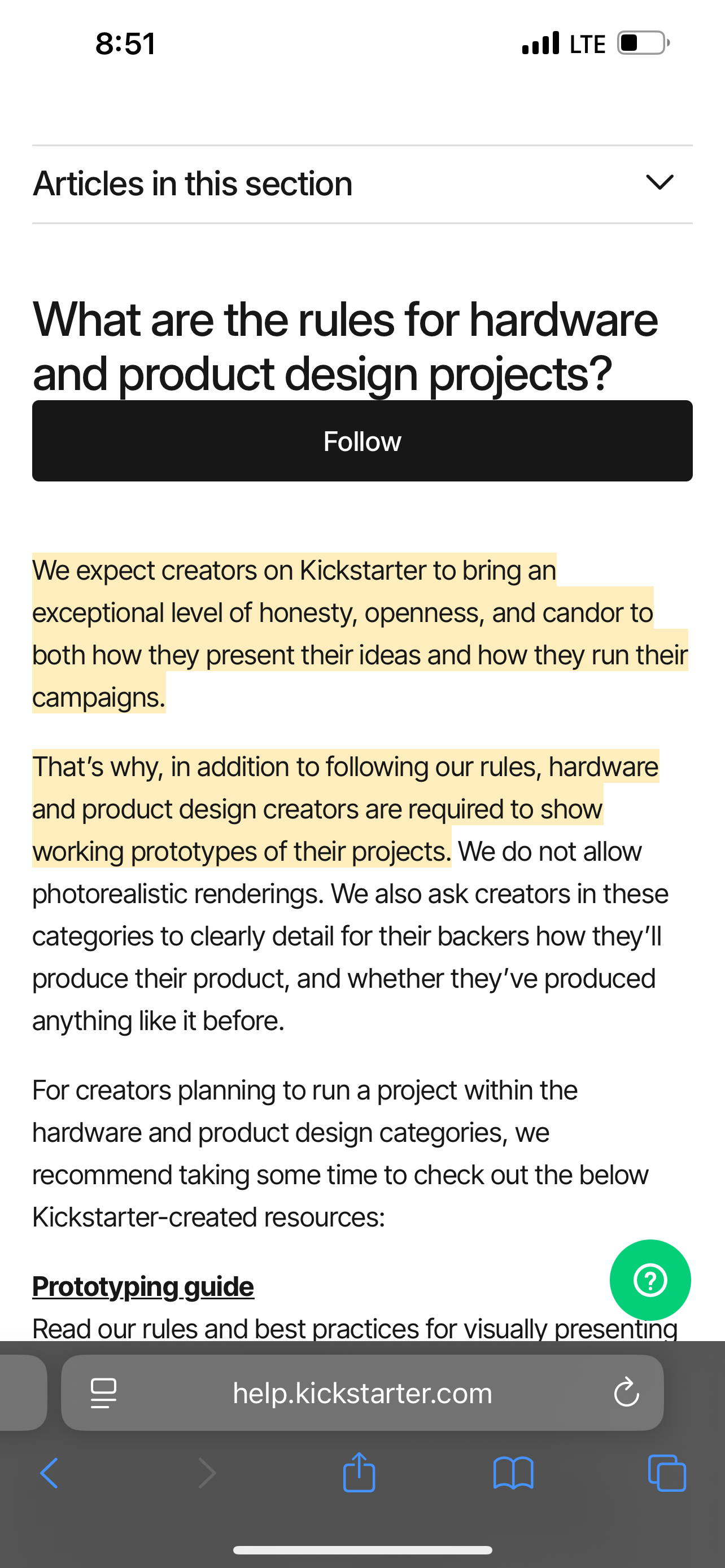Reload the page with the refresh icon
Image resolution: width=725 pixels, height=1568 pixels.
point(626,1392)
